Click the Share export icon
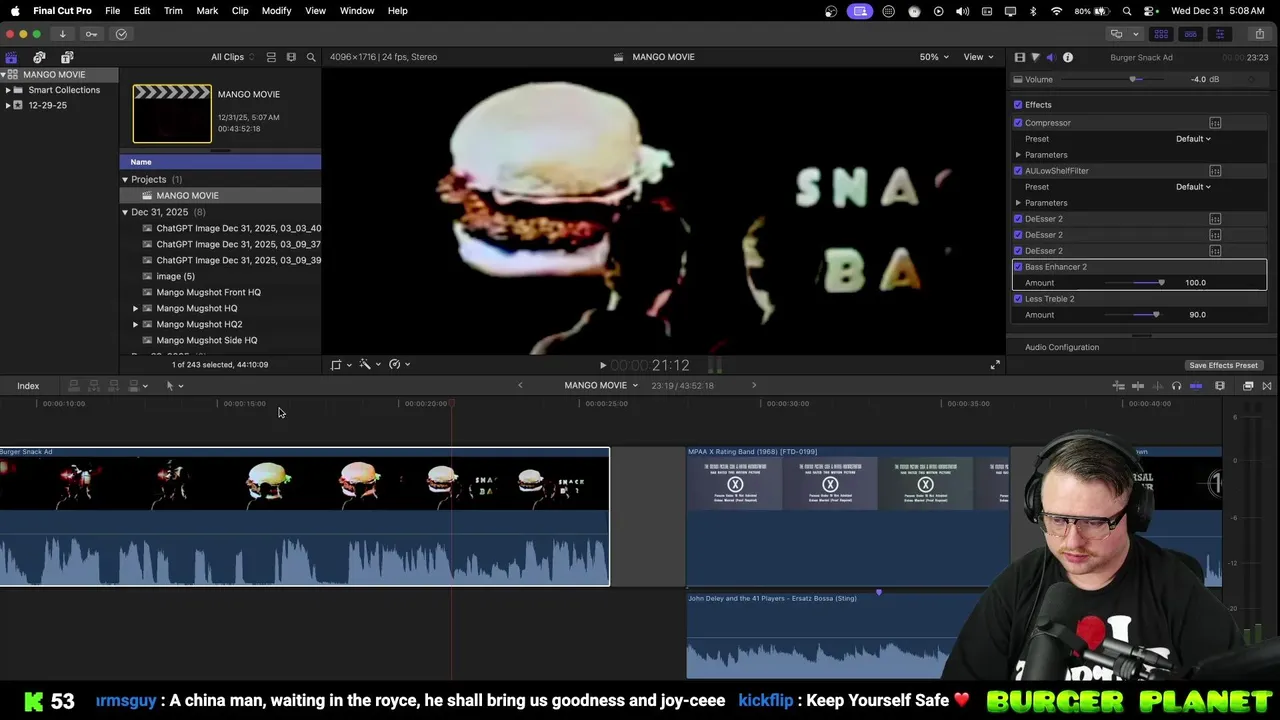The height and width of the screenshot is (720, 1280). click(1259, 34)
